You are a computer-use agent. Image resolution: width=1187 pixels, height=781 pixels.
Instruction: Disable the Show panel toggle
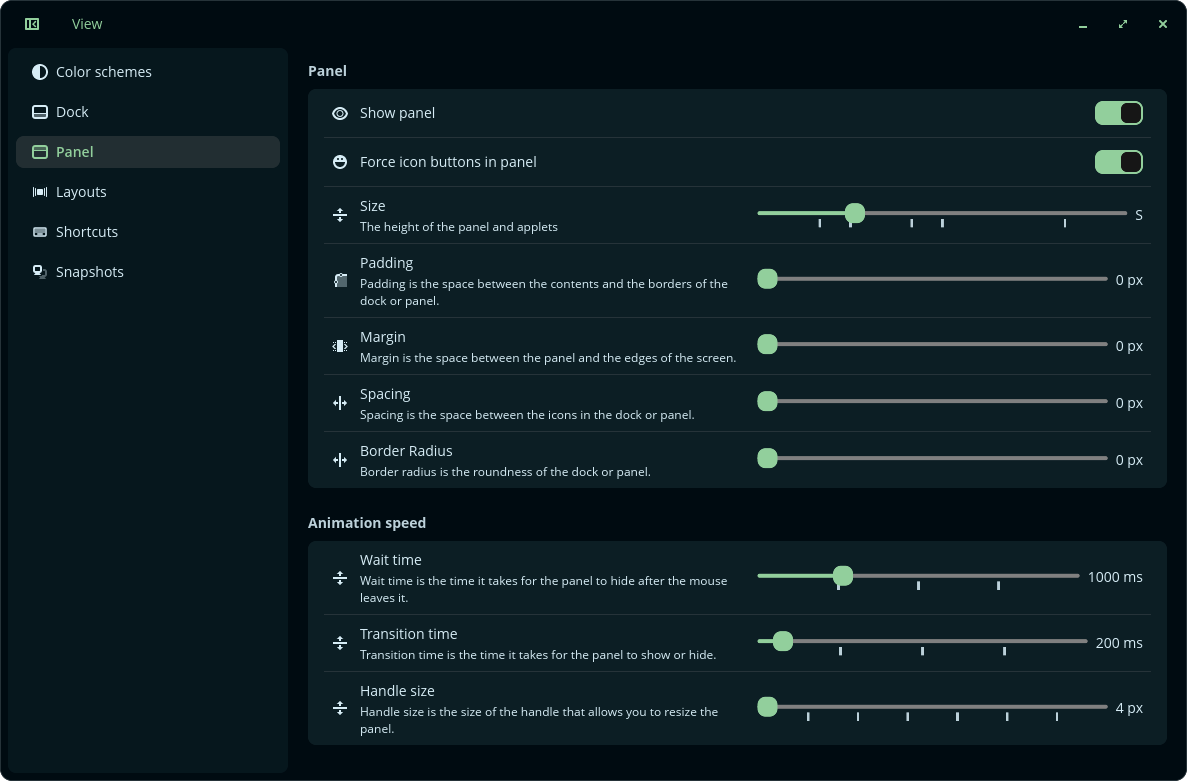pos(1118,114)
